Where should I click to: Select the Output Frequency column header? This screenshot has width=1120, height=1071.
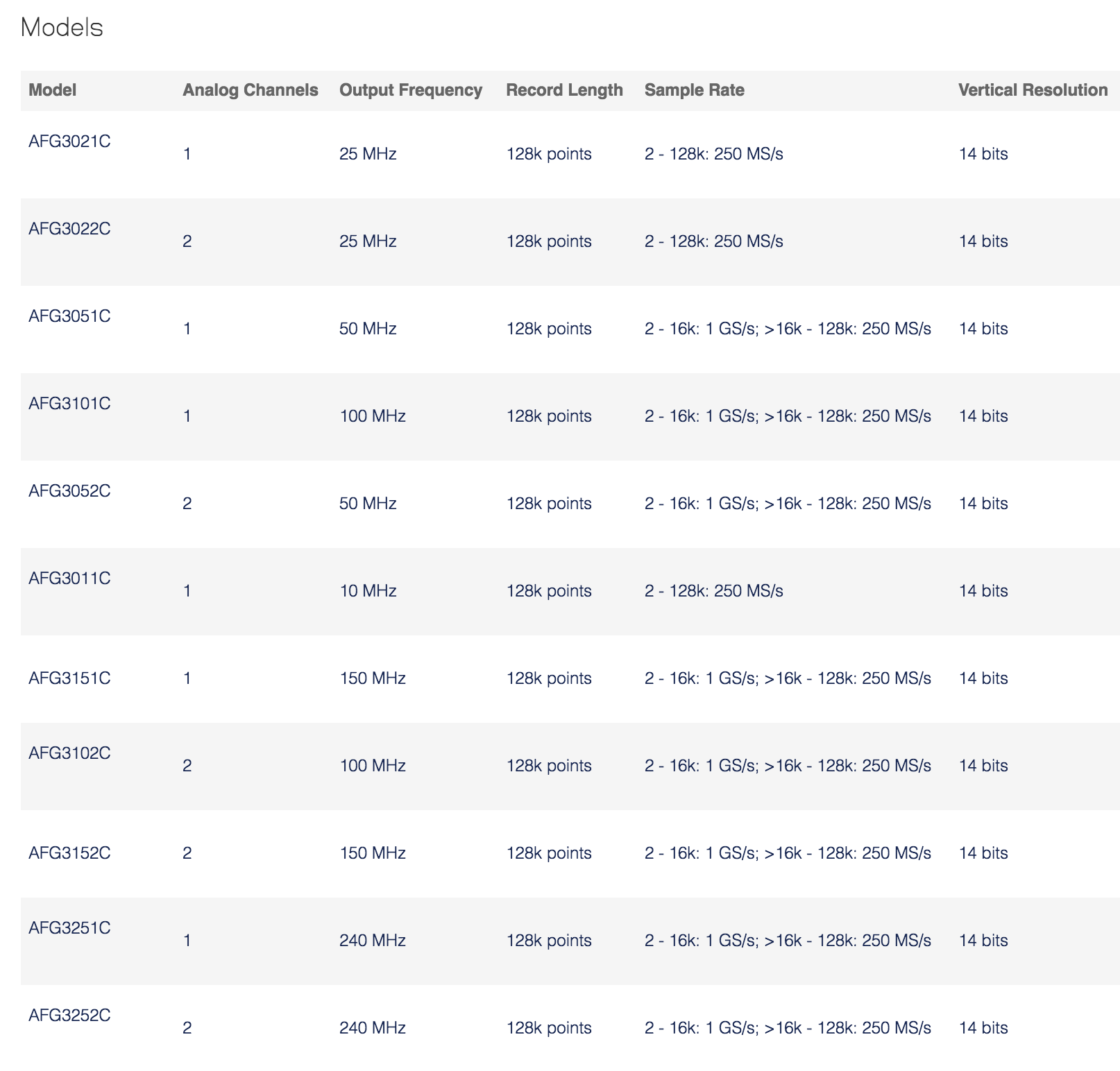pos(411,90)
